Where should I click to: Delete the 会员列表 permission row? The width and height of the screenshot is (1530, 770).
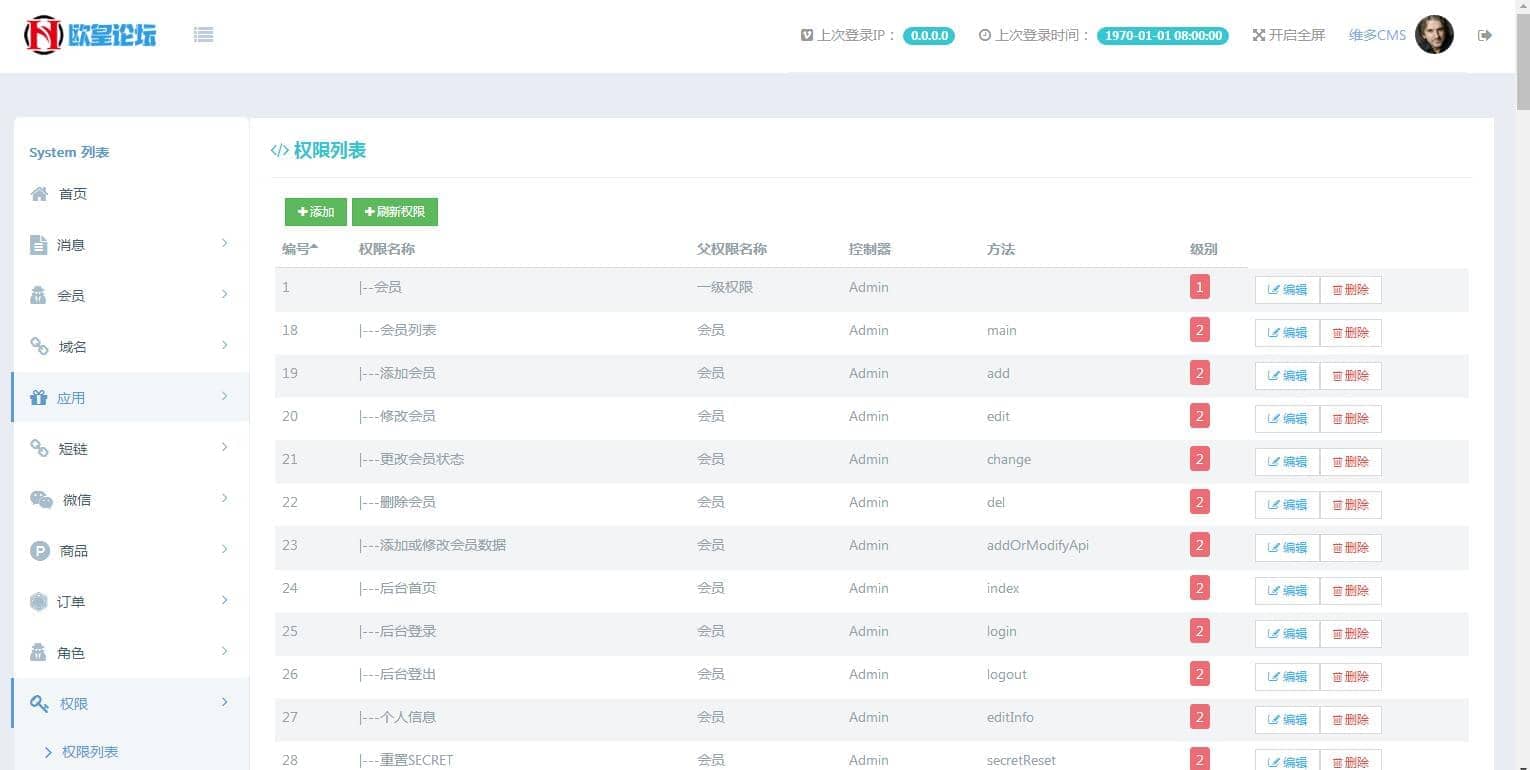point(1350,333)
